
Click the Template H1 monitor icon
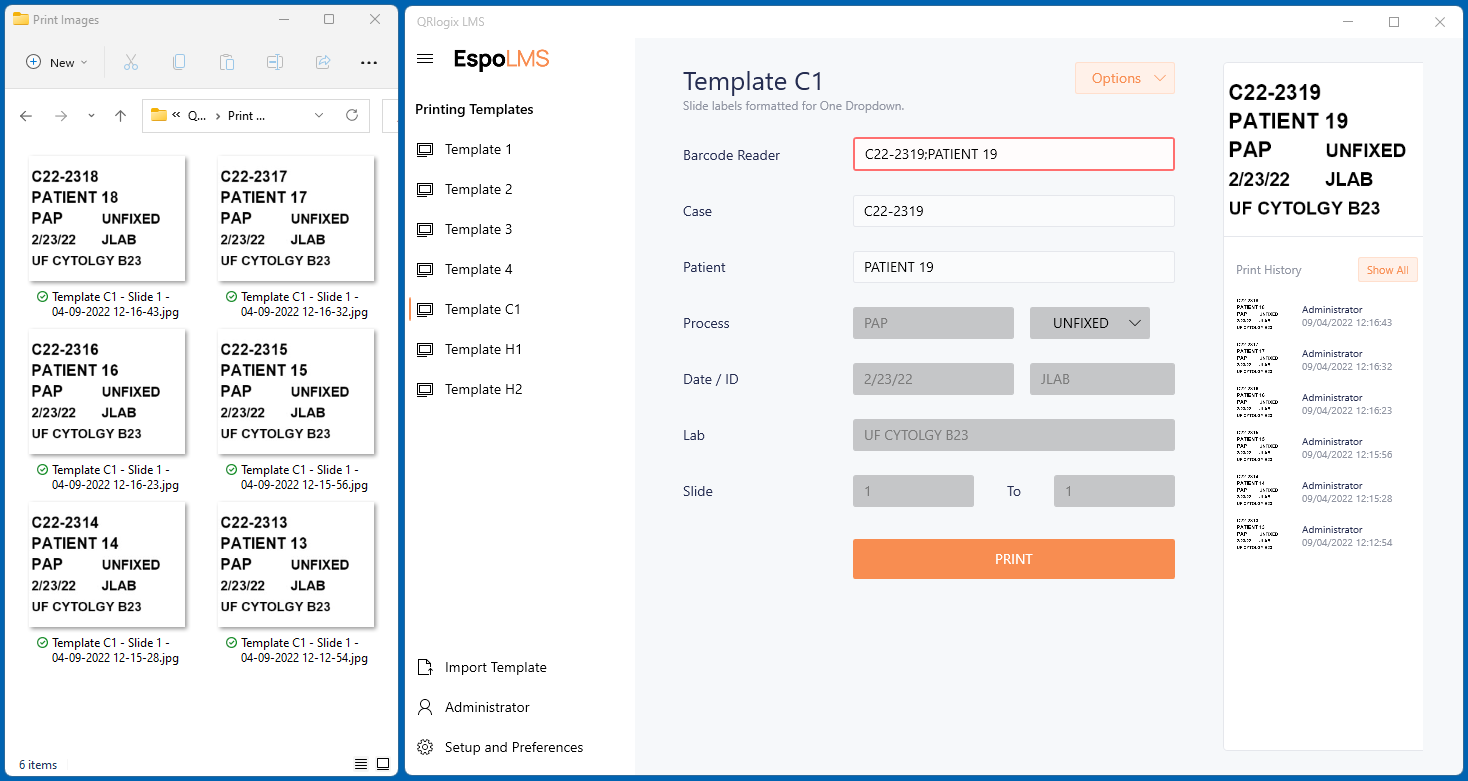425,350
